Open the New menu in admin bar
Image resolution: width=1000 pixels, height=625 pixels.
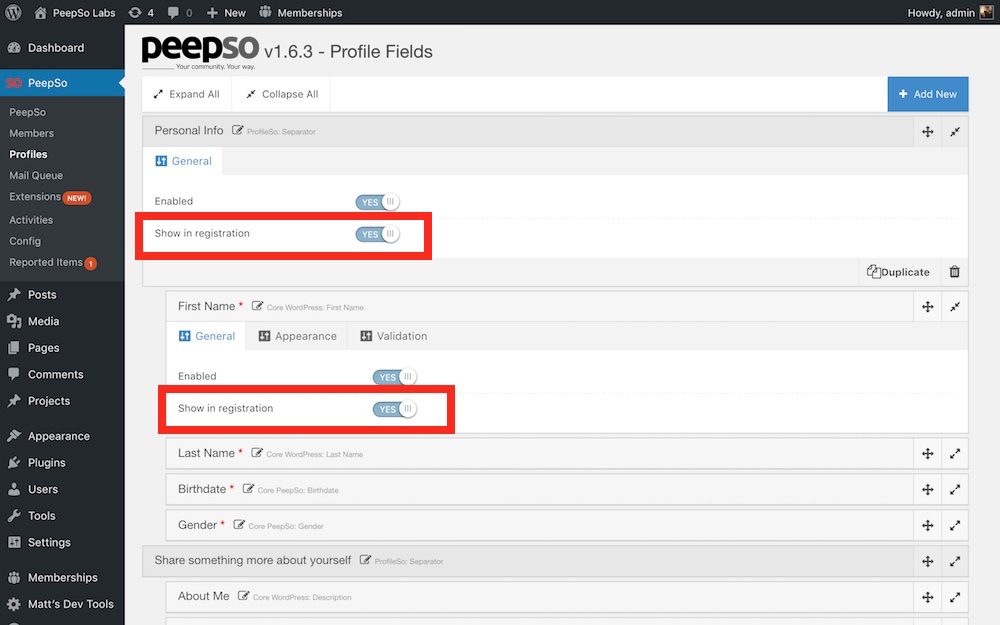point(226,13)
